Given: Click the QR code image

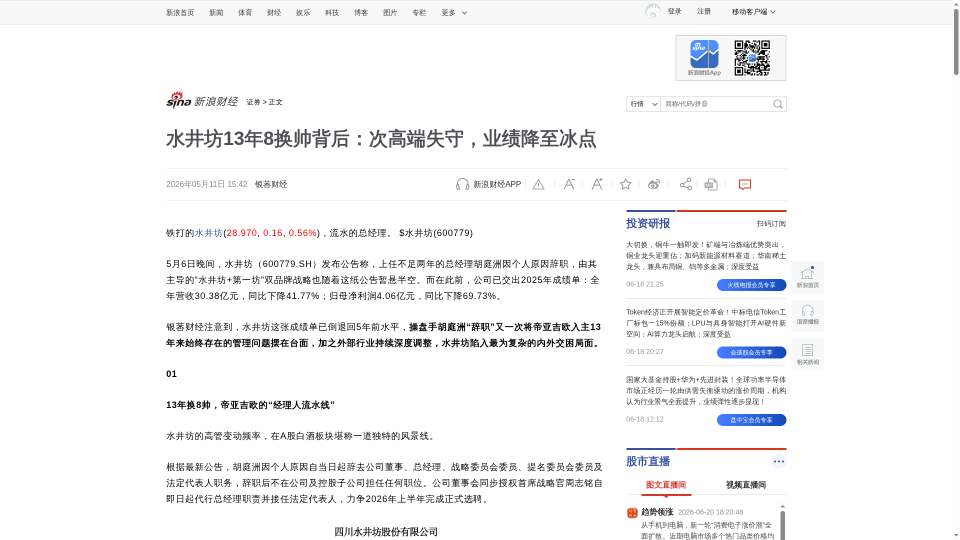Looking at the screenshot, I should pyautogui.click(x=752, y=58).
